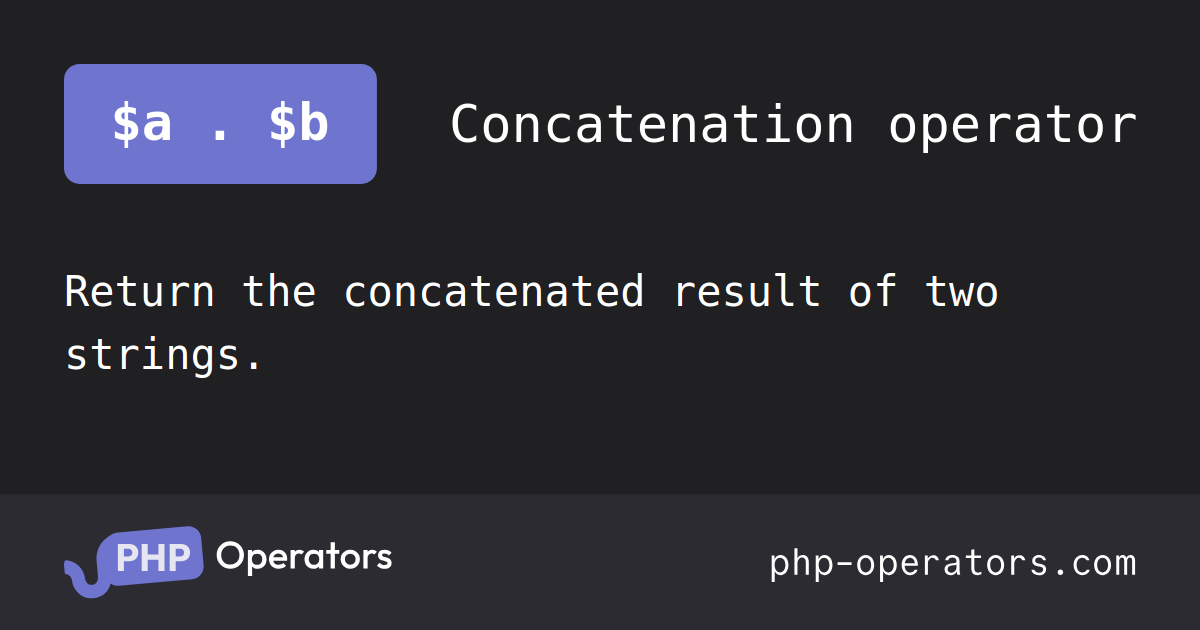Select the "$b" variable in badge
Screen dimensions: 1200x630
(298, 124)
